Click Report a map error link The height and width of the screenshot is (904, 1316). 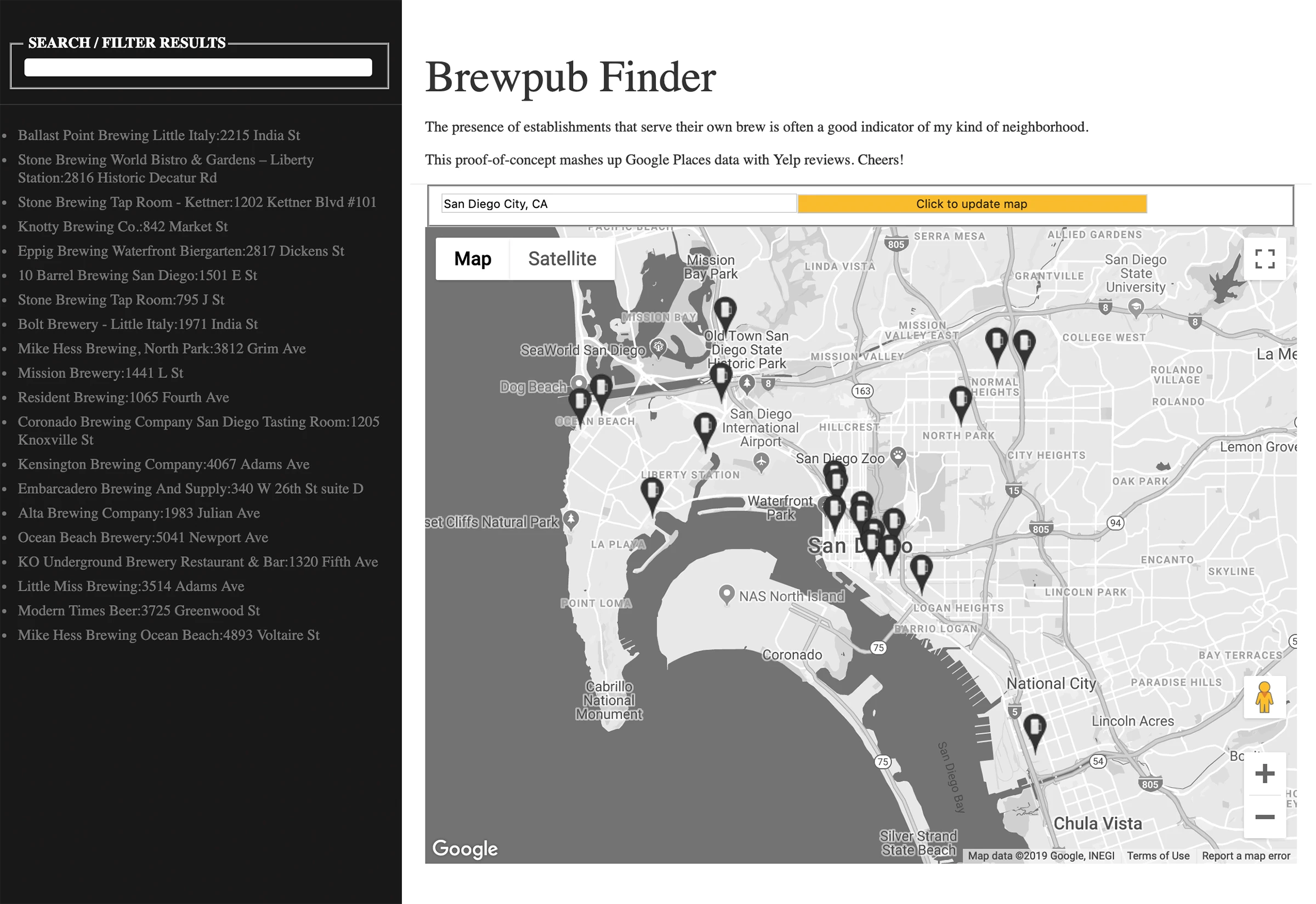(1244, 856)
